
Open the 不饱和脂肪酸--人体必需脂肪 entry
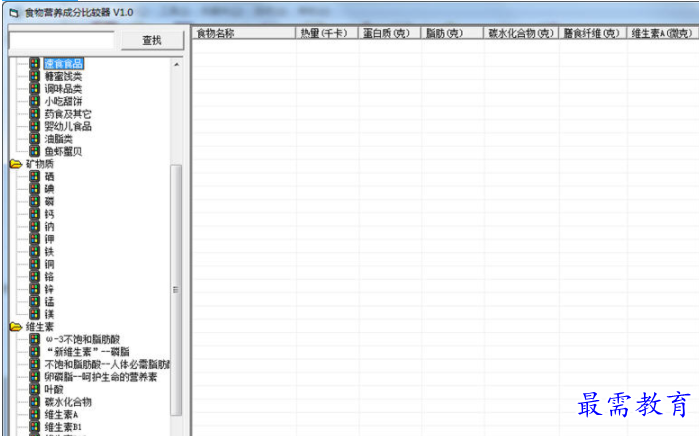(x=107, y=364)
